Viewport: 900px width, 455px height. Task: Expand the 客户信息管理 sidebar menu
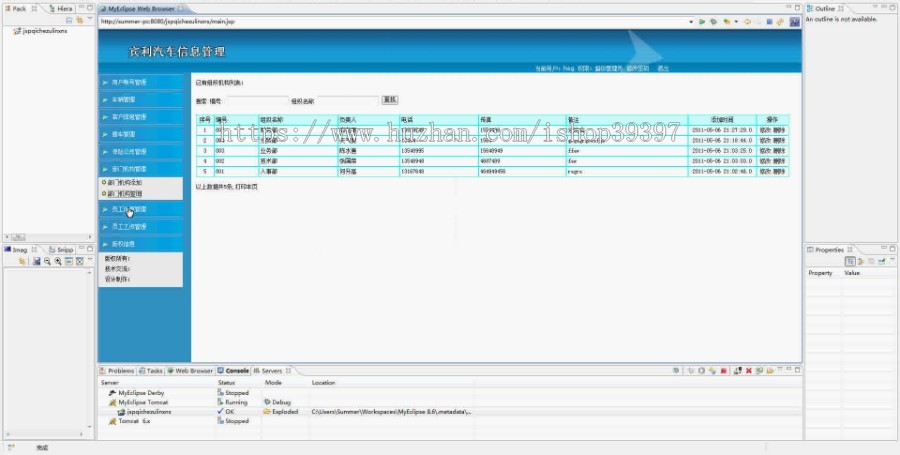[x=141, y=116]
